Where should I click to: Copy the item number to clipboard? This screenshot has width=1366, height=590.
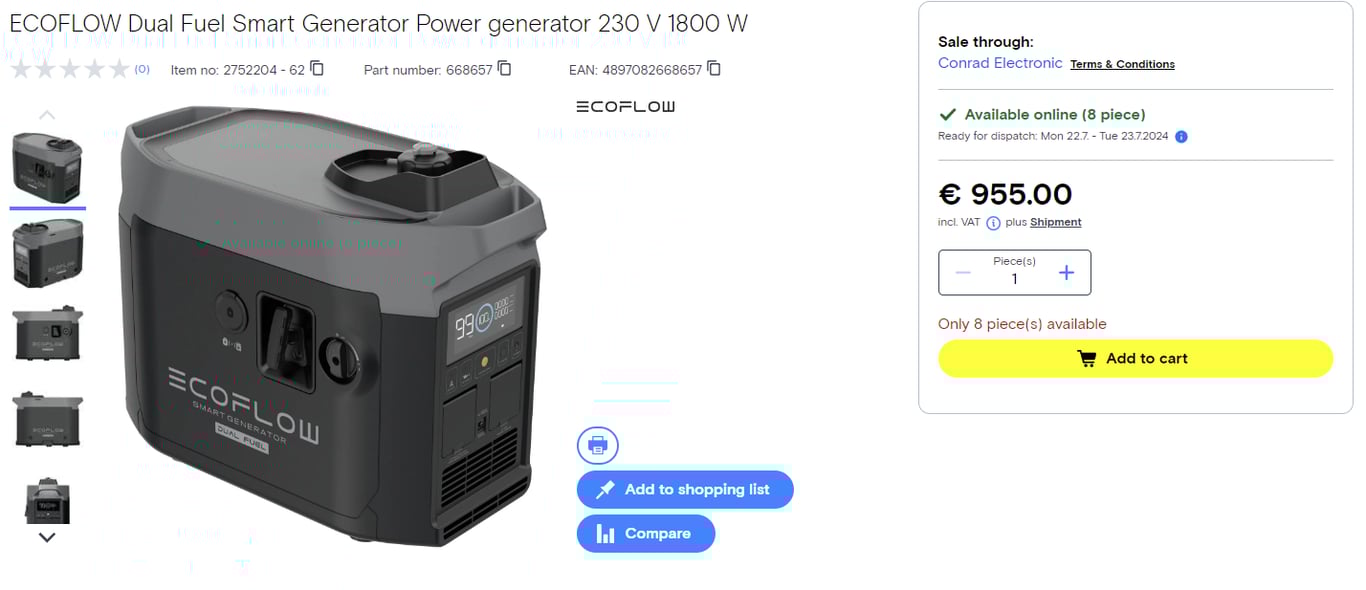click(317, 69)
